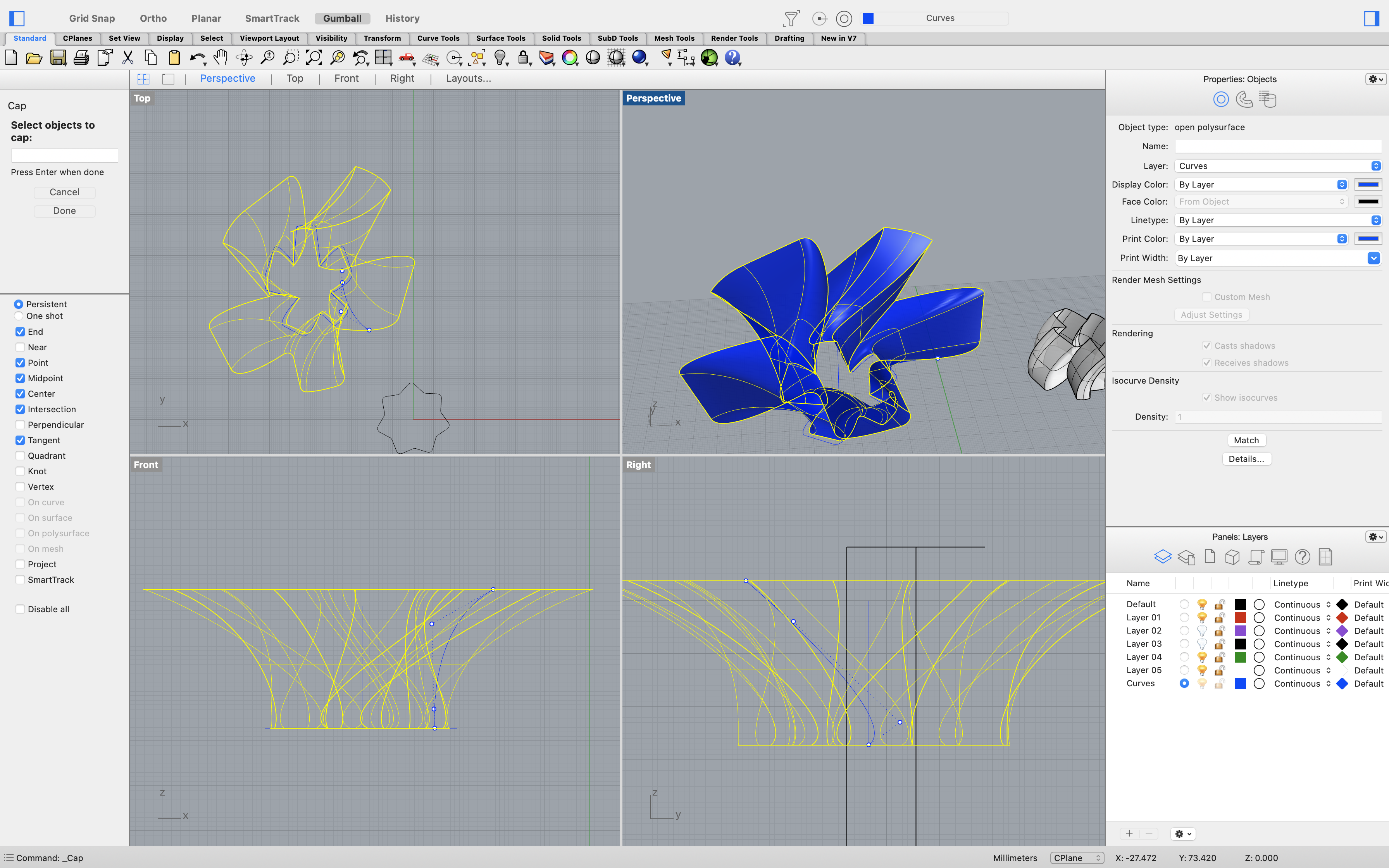This screenshot has height=868, width=1389.
Task: Open the Print icon in toolbar
Action: coord(81,57)
